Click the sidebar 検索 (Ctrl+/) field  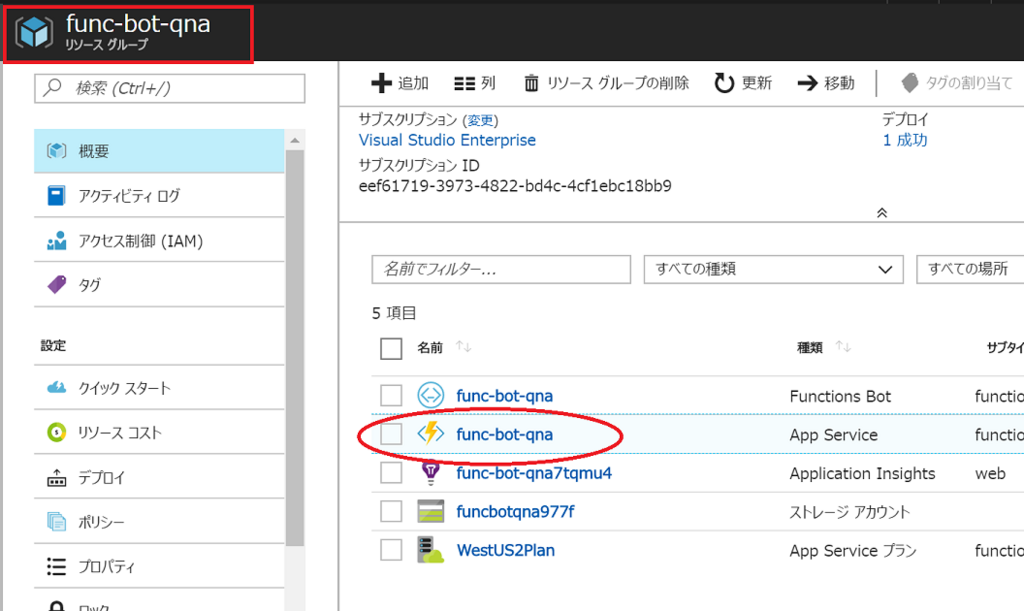170,88
